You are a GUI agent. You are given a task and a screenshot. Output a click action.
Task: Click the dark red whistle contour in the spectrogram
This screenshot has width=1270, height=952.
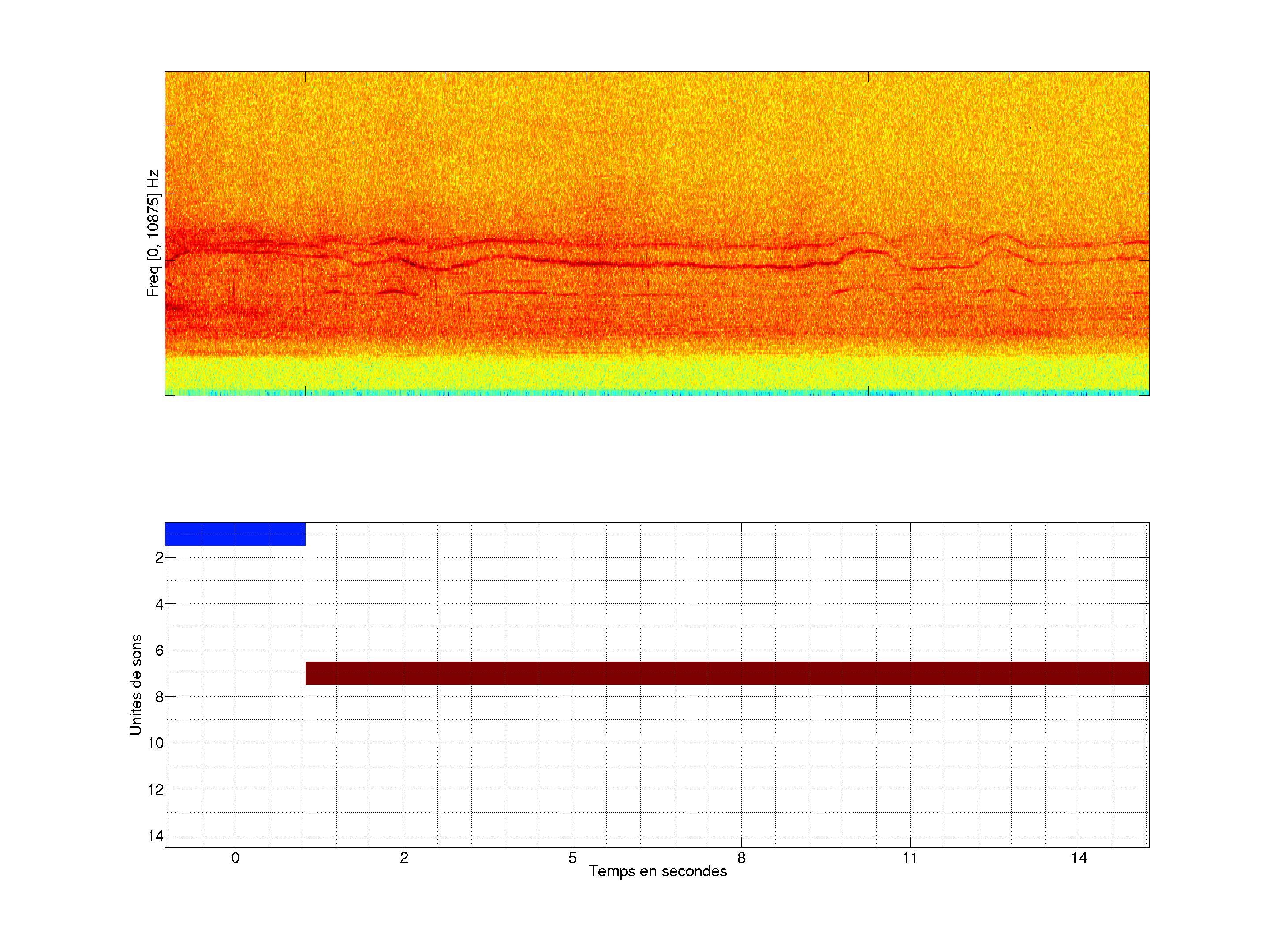[x=603, y=264]
